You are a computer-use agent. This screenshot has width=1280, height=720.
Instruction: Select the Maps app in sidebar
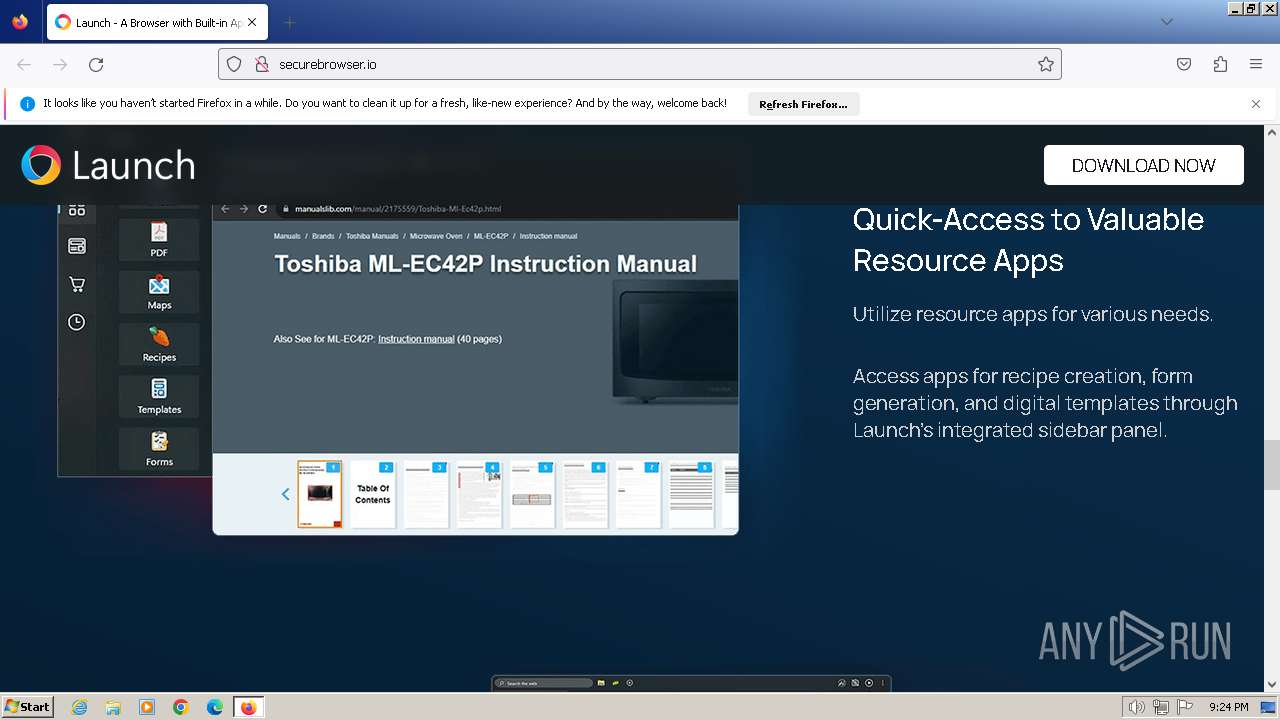click(159, 292)
